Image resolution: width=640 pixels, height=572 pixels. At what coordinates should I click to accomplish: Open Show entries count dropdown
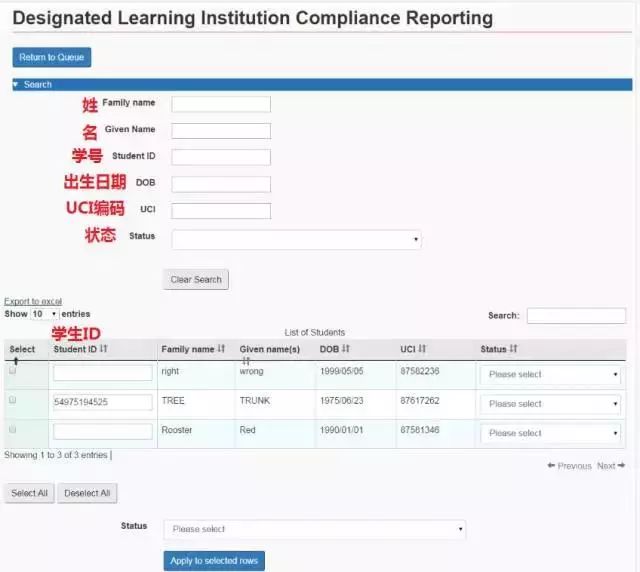click(x=44, y=314)
